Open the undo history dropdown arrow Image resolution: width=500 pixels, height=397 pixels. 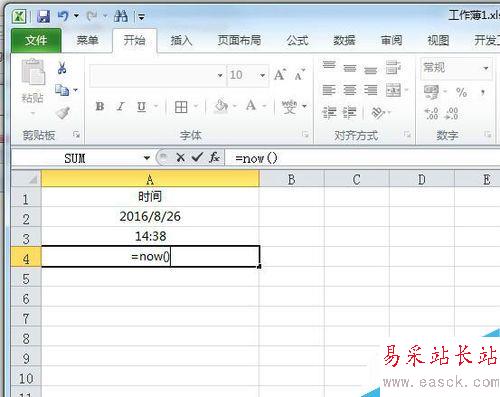click(76, 16)
